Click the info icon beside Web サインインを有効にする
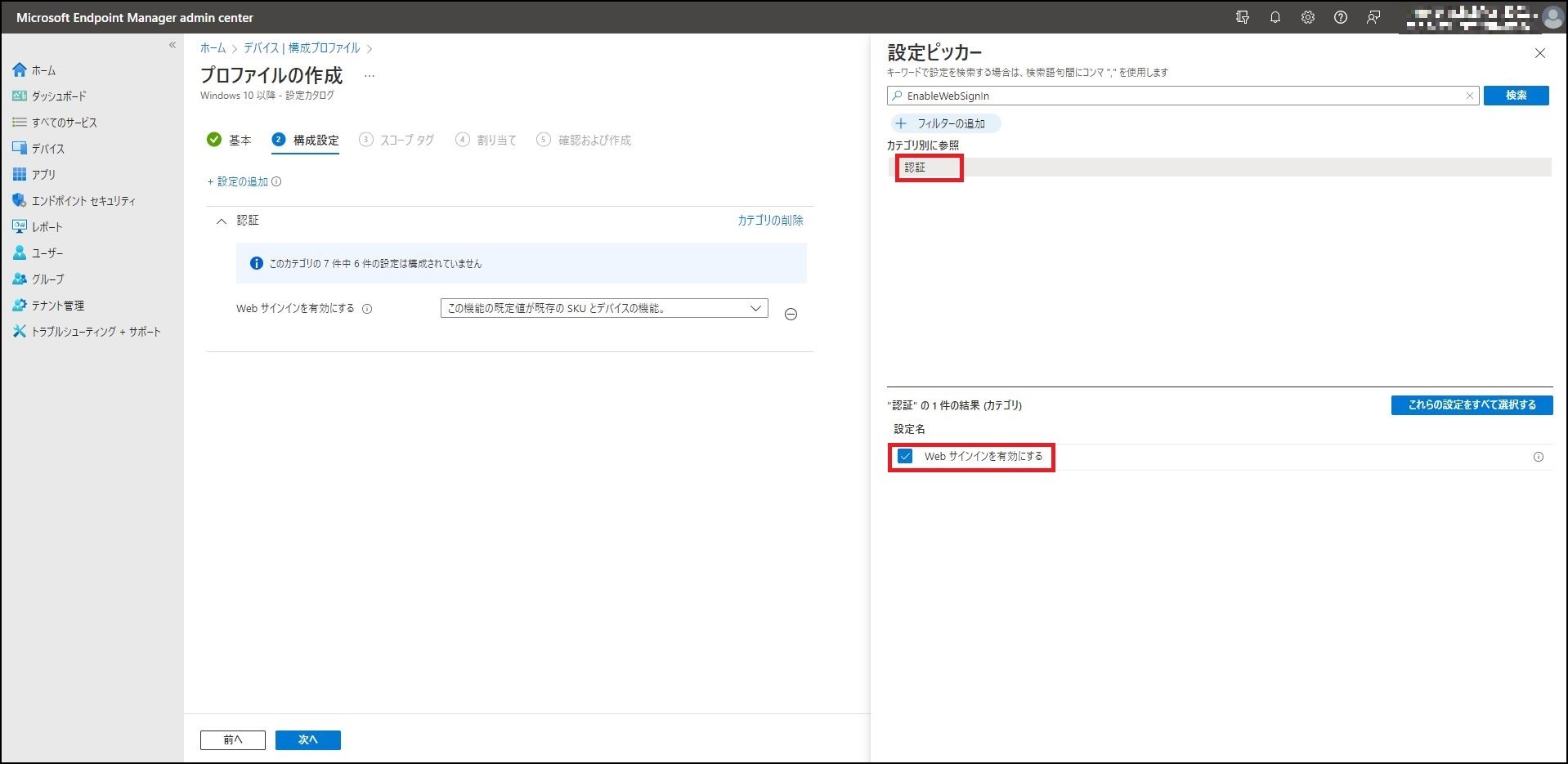Screen dimensions: 1568x764 point(367,309)
